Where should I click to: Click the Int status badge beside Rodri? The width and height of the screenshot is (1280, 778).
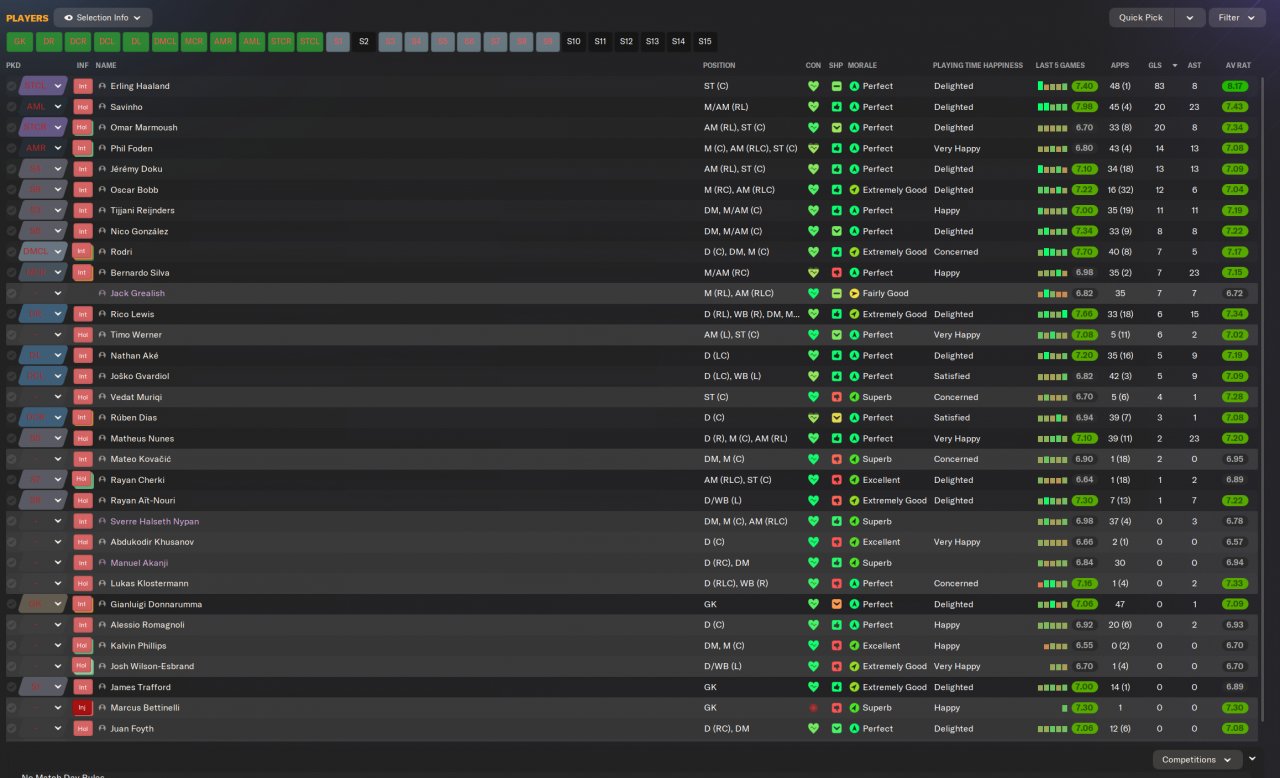click(83, 252)
